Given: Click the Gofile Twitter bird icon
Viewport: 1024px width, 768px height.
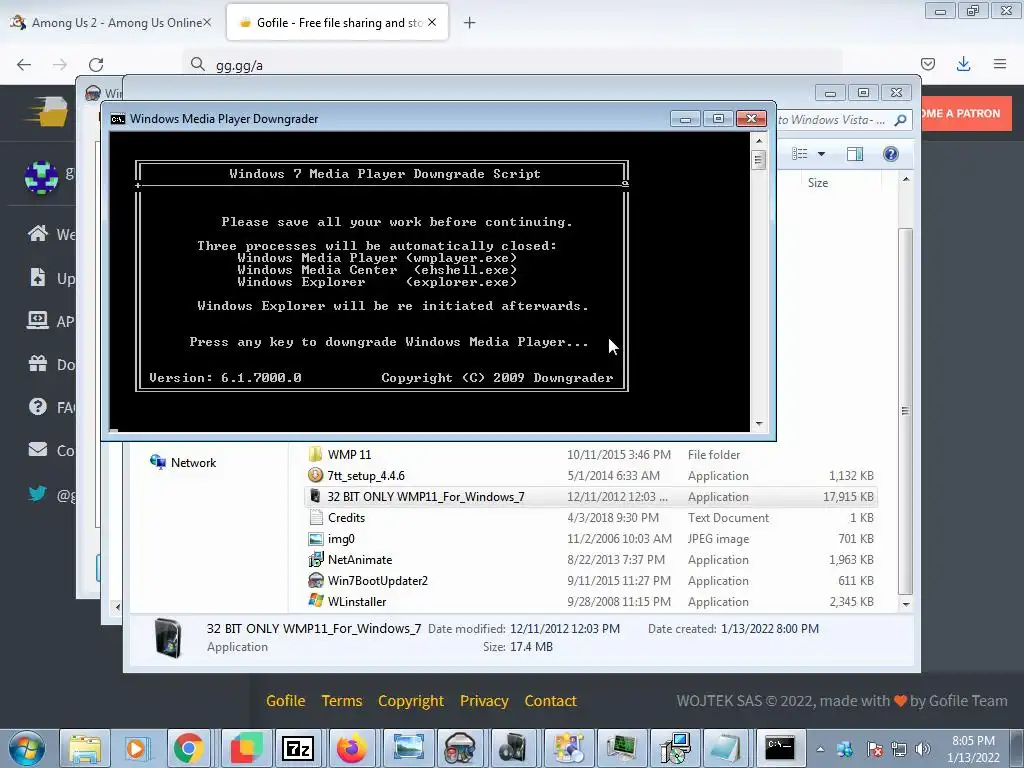Looking at the screenshot, I should pyautogui.click(x=38, y=493).
